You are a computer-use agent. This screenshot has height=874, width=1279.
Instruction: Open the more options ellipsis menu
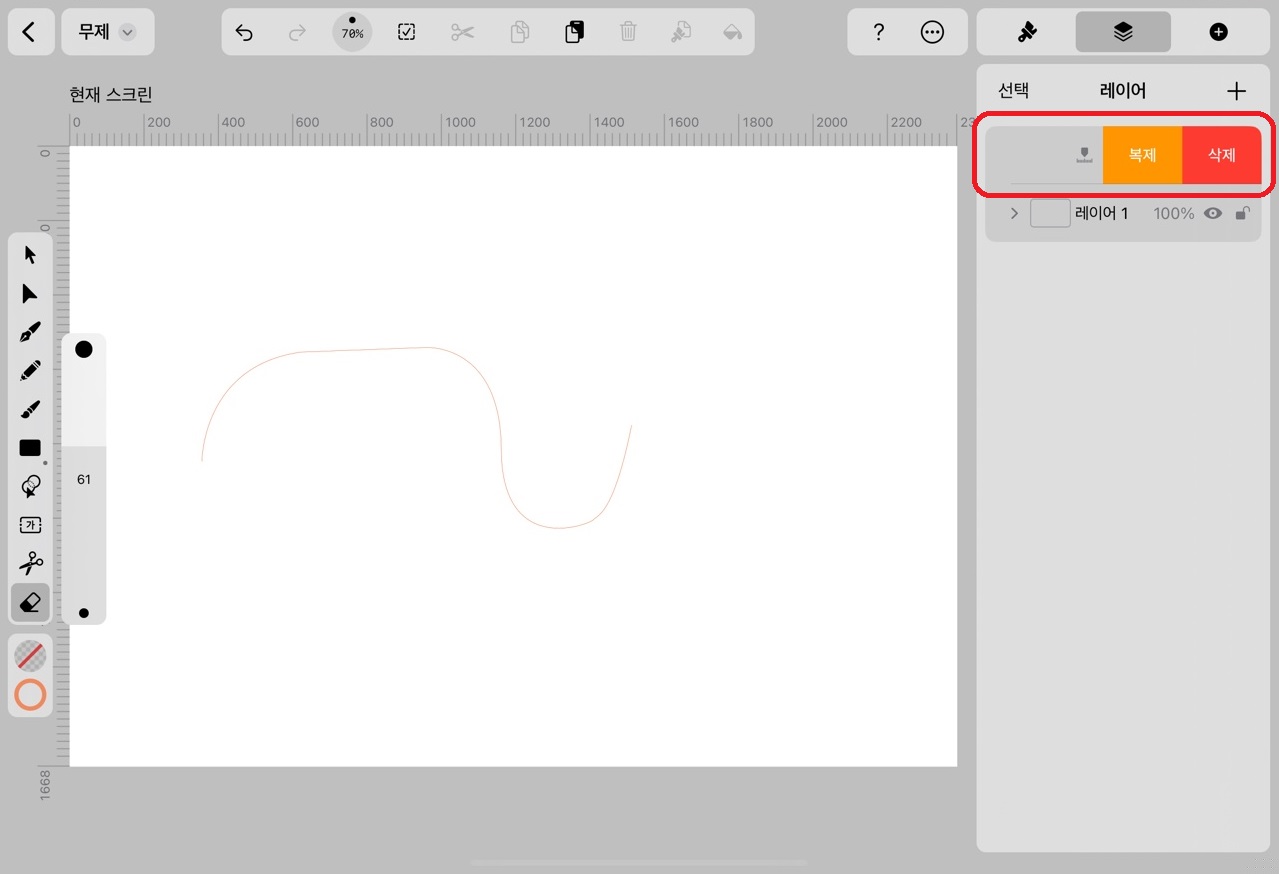click(x=932, y=32)
